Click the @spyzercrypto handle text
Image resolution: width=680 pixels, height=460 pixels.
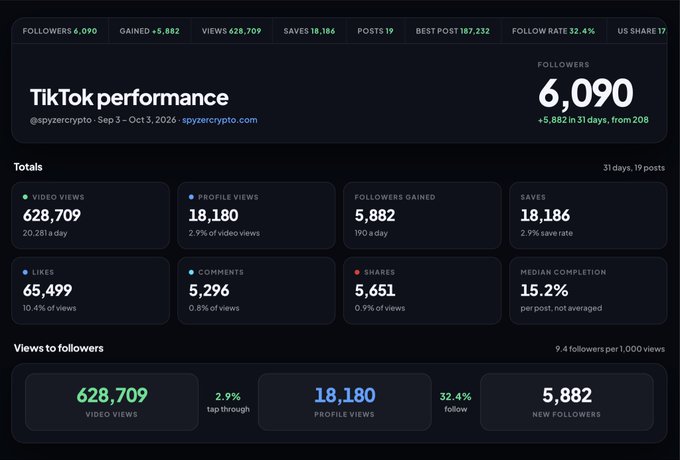click(x=61, y=120)
